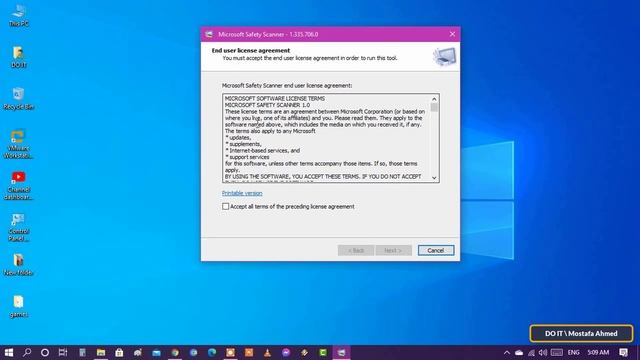Click the license box scrollbar thumb
The width and height of the screenshot is (640, 360).
tap(434, 108)
